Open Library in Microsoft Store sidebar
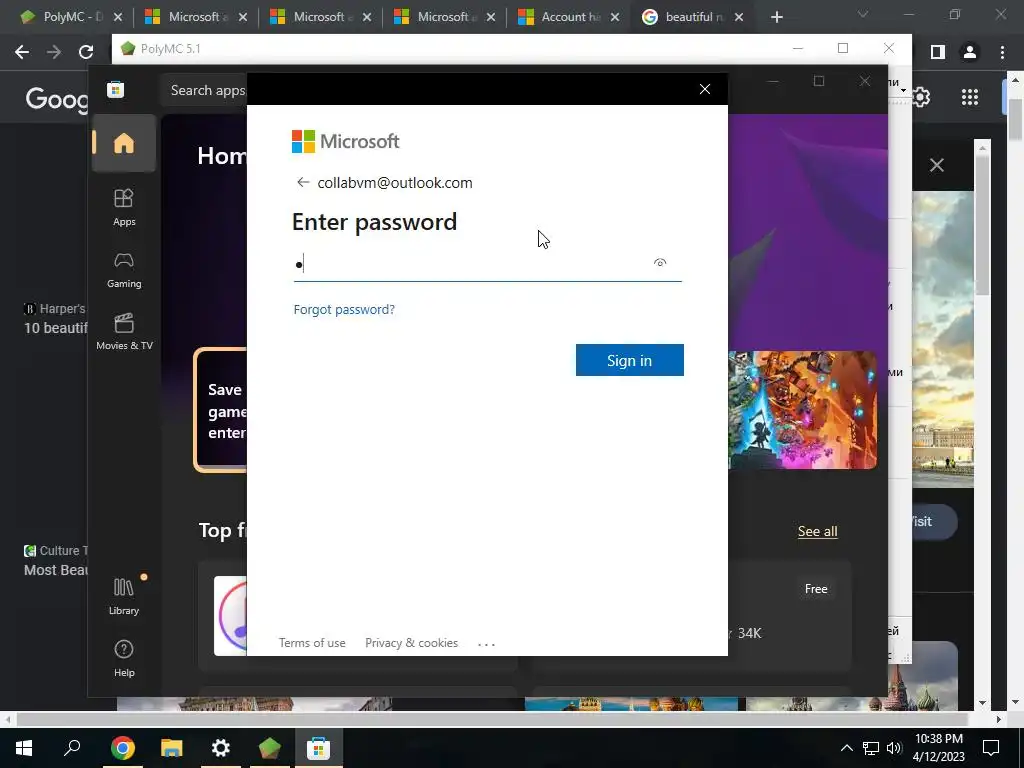Image resolution: width=1024 pixels, height=768 pixels. 123,596
